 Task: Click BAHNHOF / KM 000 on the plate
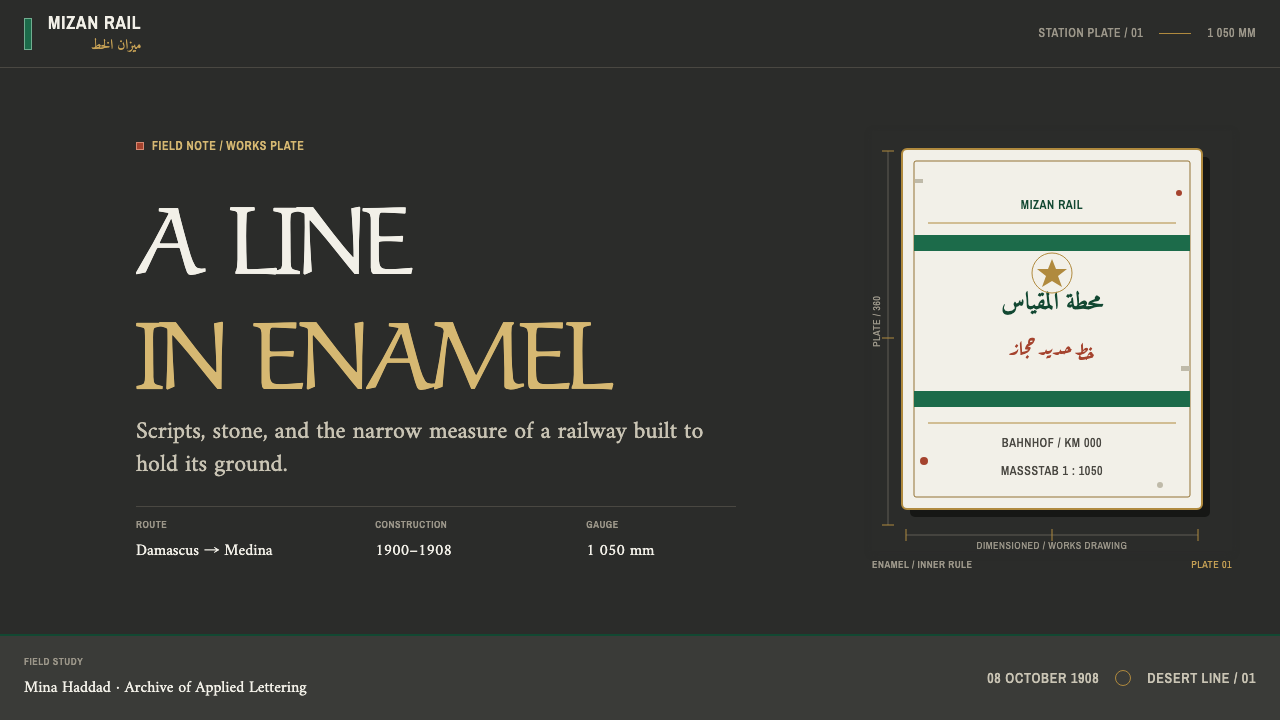1052,443
